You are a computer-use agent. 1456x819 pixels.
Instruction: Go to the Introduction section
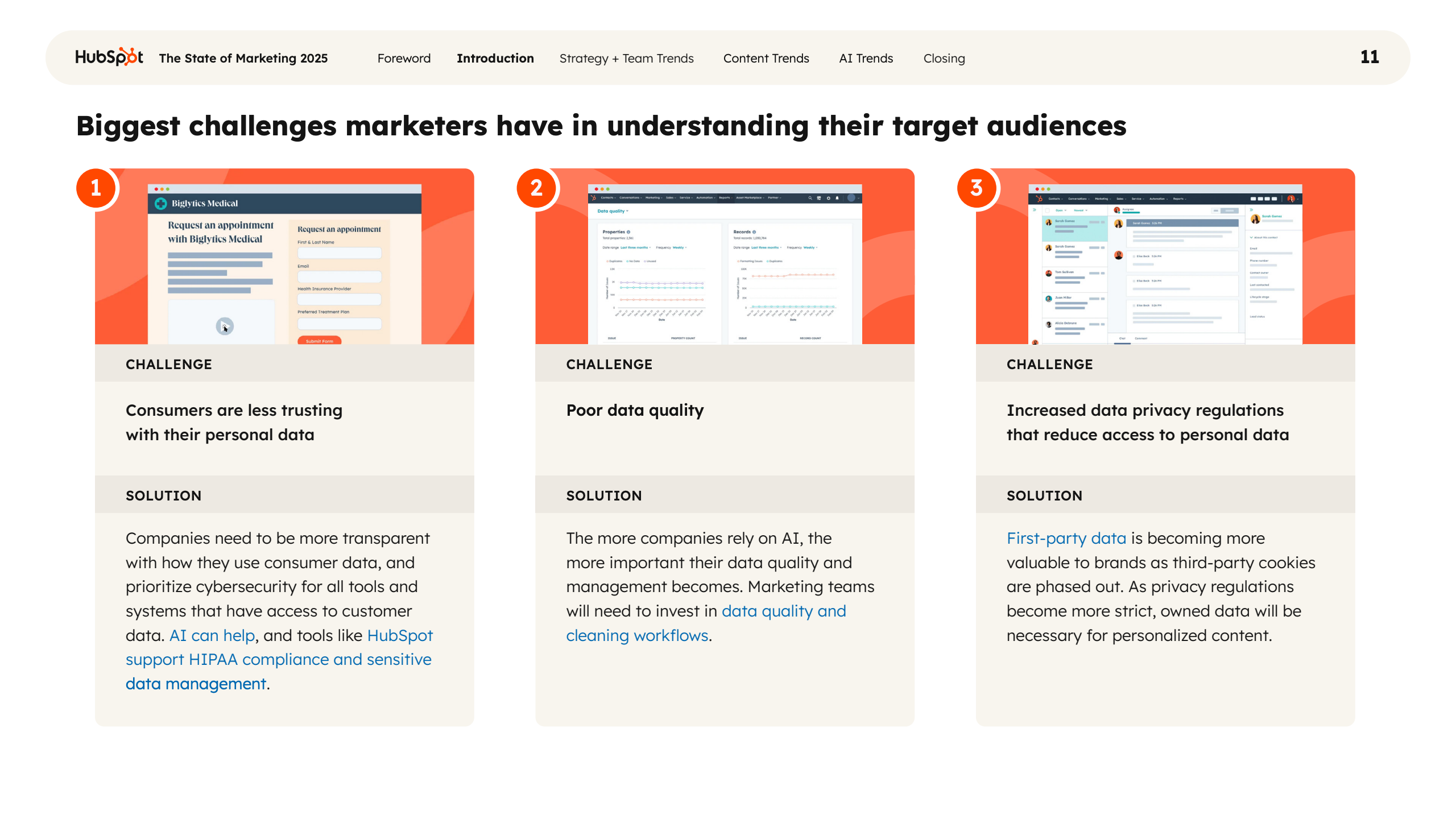click(495, 58)
